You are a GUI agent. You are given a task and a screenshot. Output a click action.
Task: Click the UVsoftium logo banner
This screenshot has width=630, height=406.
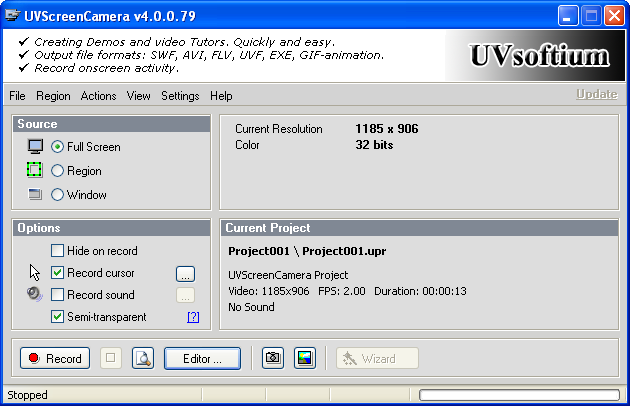pyautogui.click(x=535, y=55)
